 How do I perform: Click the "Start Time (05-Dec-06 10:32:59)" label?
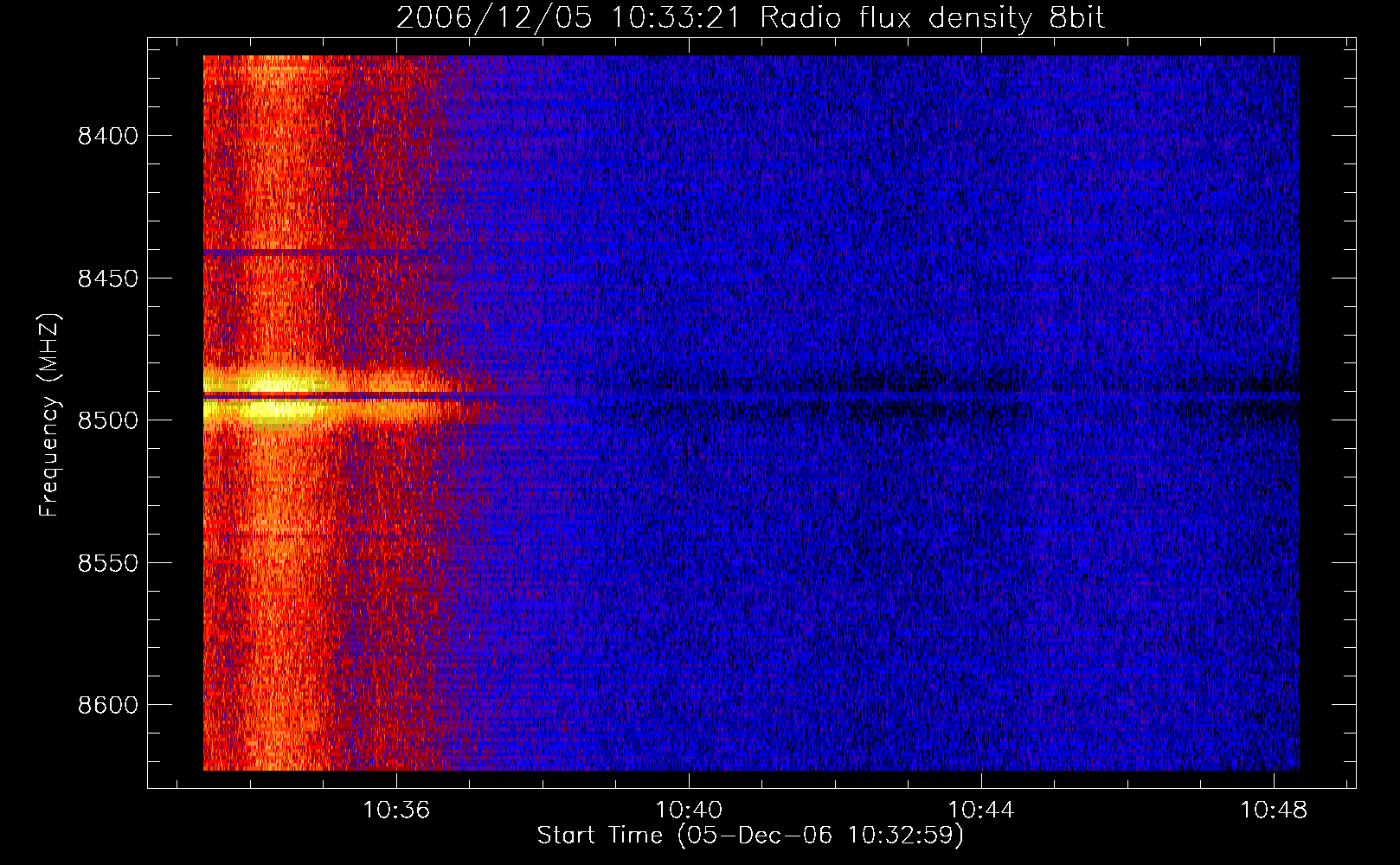point(750,836)
